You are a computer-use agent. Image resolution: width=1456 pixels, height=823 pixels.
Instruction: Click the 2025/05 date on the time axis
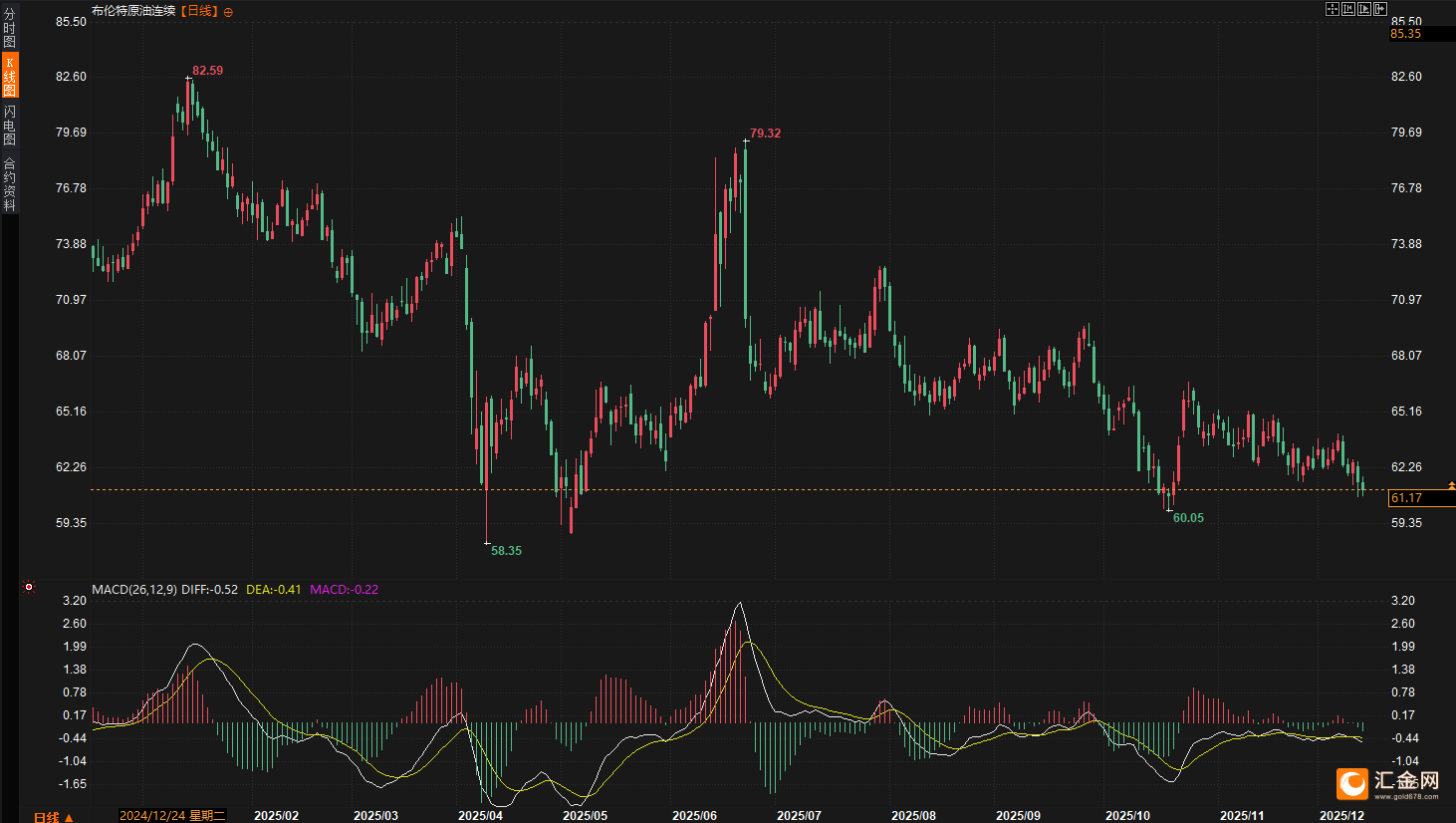[585, 816]
